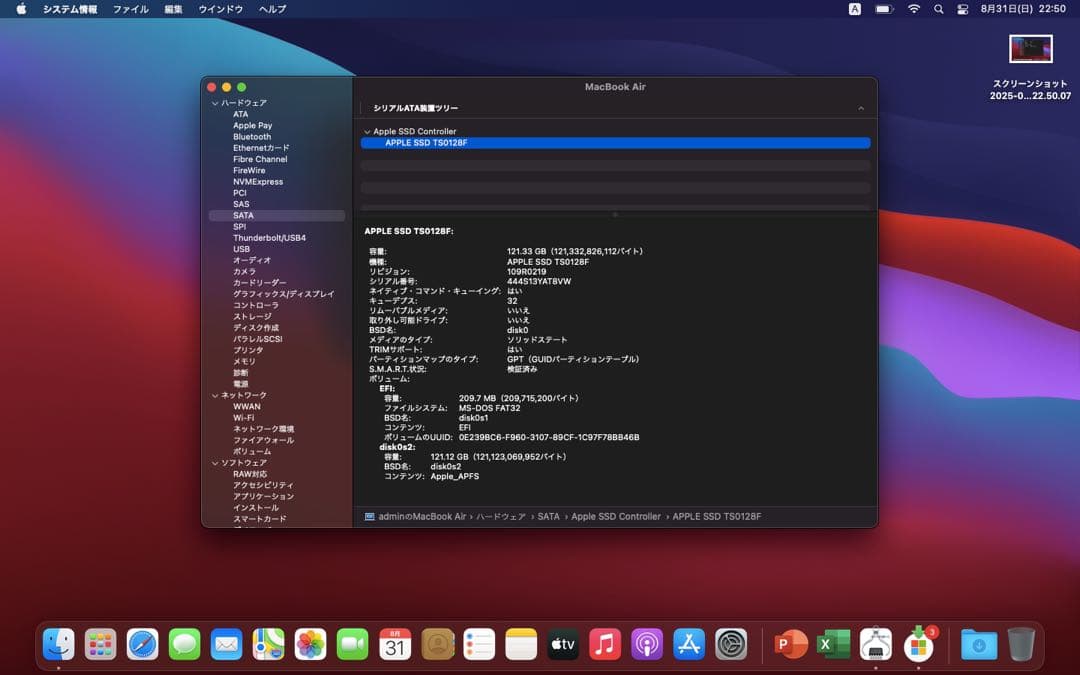The image size is (1080, 675).
Task: Collapse the Apple SSD Controller tree entry
Action: (x=367, y=130)
